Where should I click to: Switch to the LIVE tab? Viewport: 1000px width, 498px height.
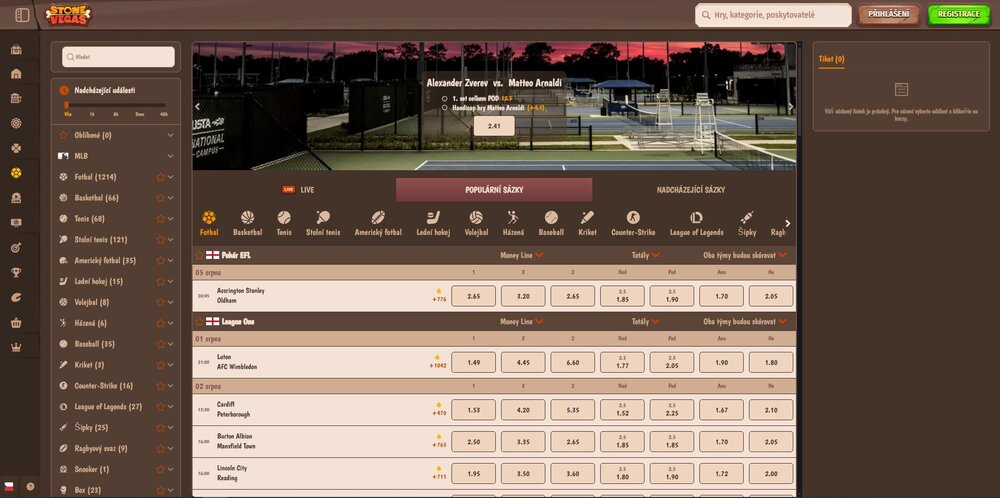click(299, 190)
